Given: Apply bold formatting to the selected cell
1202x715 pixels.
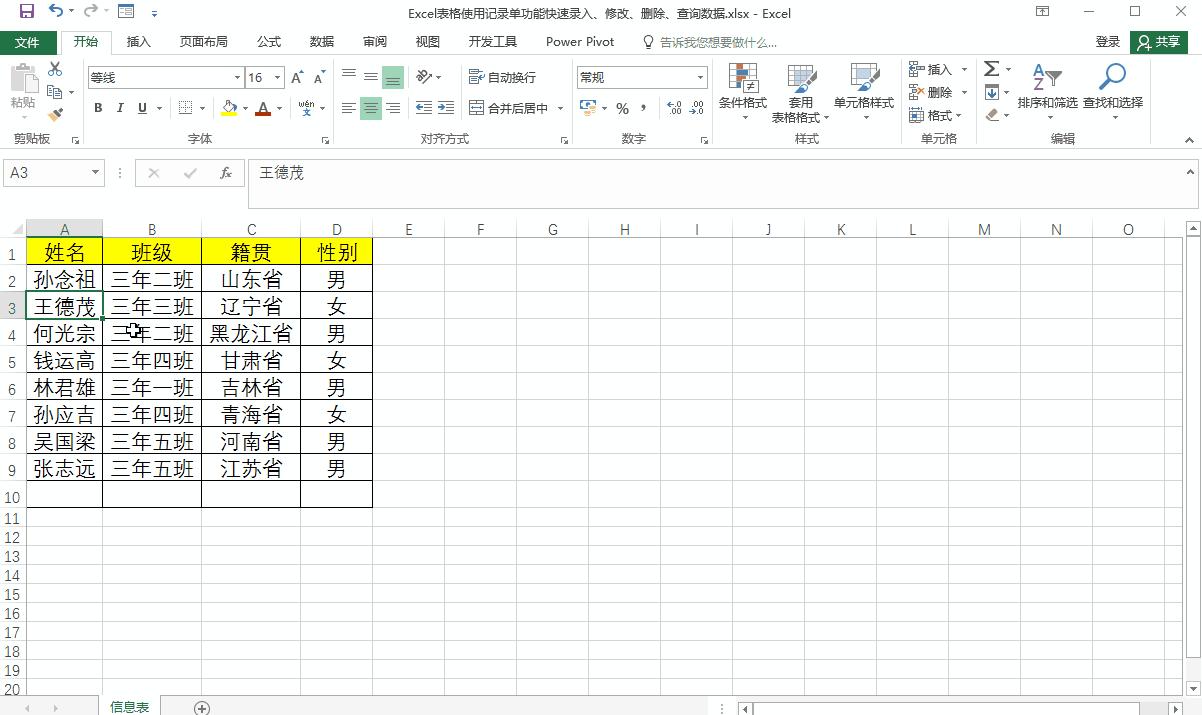Looking at the screenshot, I should coord(98,107).
